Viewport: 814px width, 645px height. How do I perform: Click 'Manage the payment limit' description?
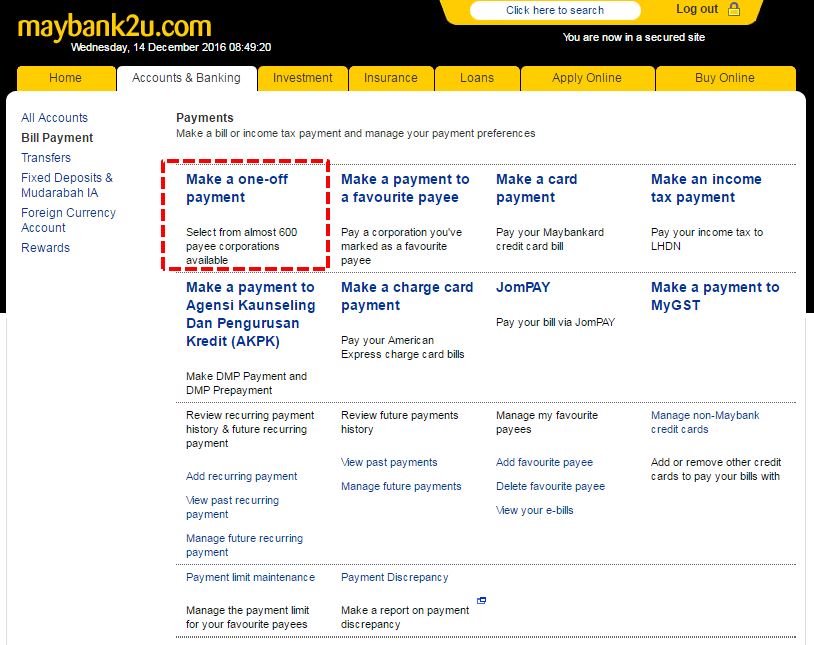pos(247,617)
